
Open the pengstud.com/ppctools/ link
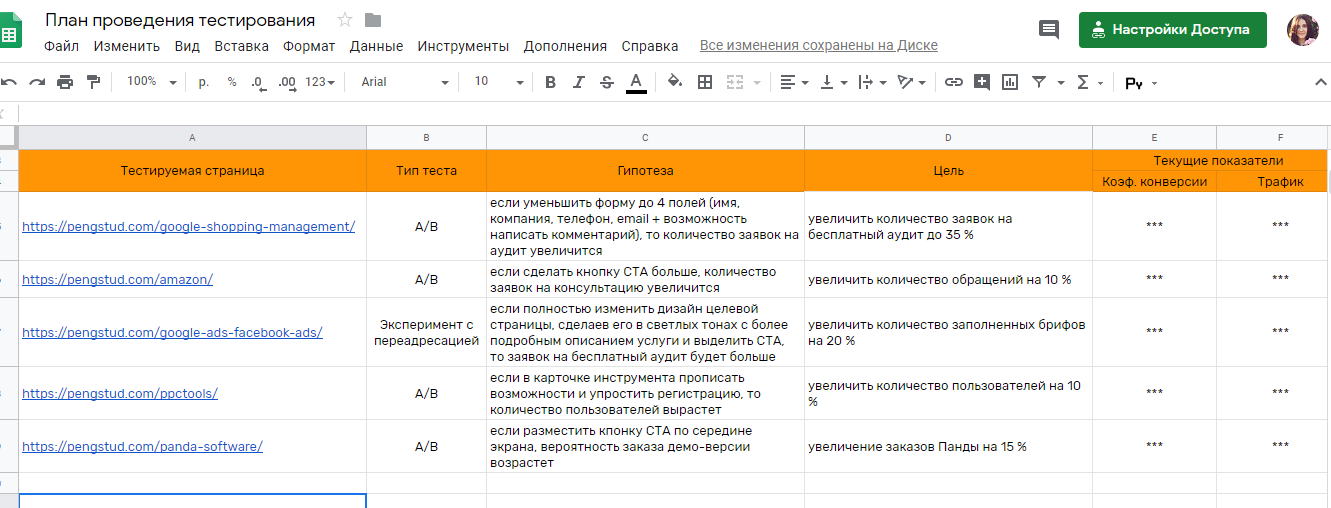click(x=120, y=393)
